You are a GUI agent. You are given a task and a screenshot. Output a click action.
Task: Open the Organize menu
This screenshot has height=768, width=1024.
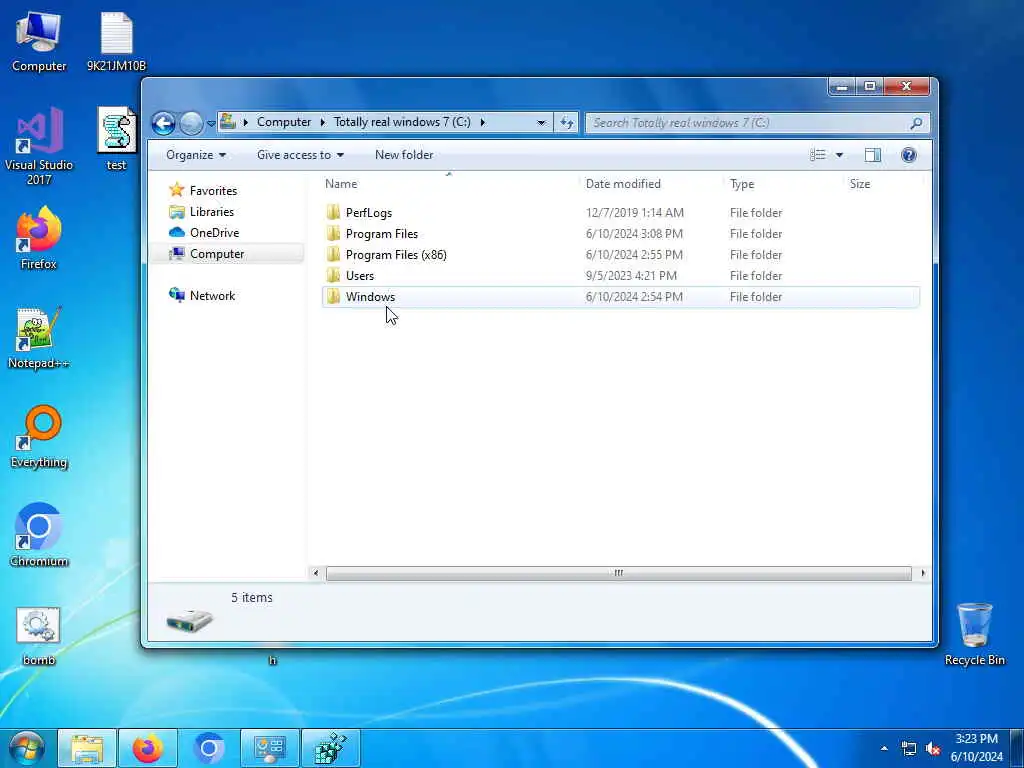click(x=196, y=155)
